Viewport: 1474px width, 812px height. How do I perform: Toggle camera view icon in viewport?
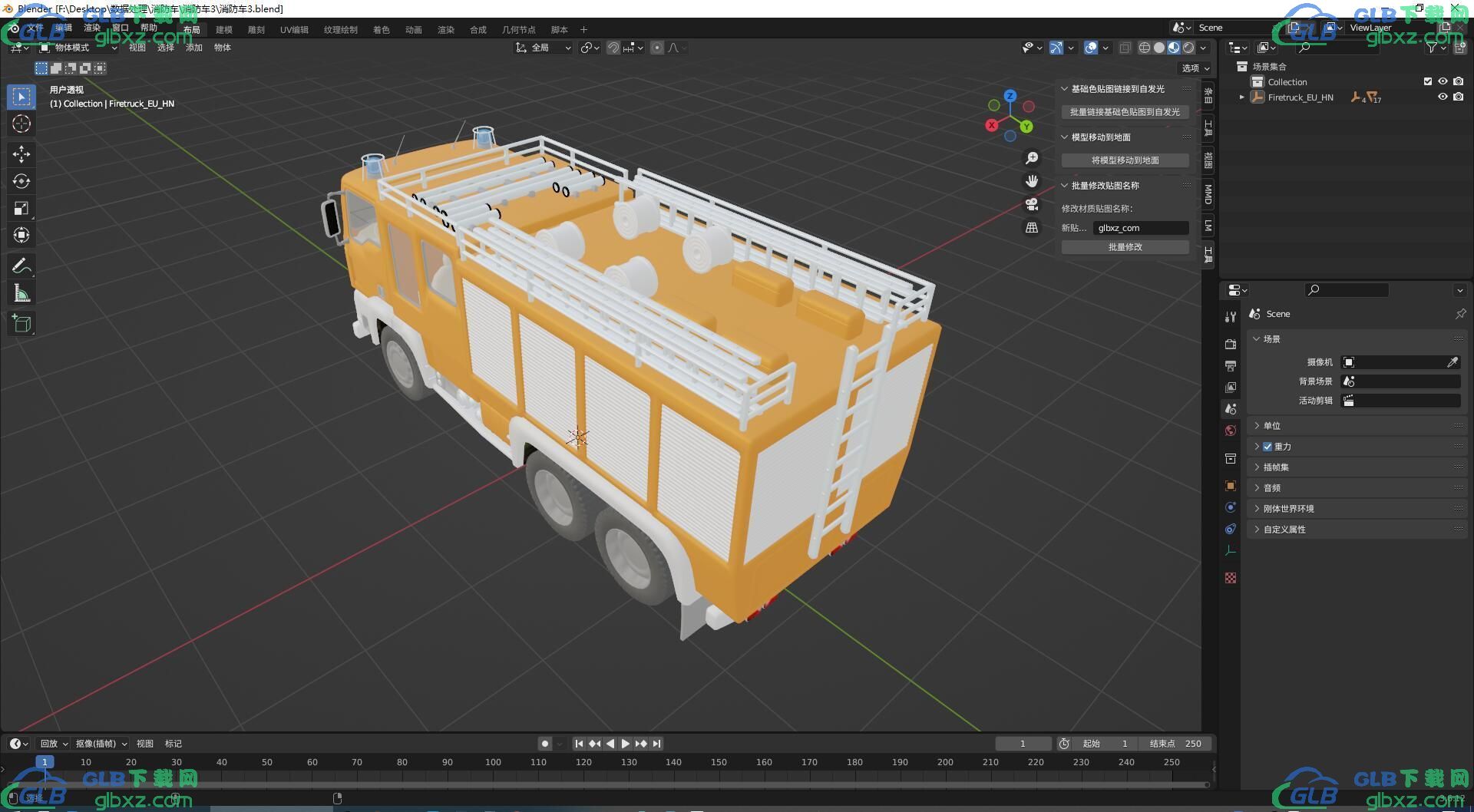[1032, 204]
